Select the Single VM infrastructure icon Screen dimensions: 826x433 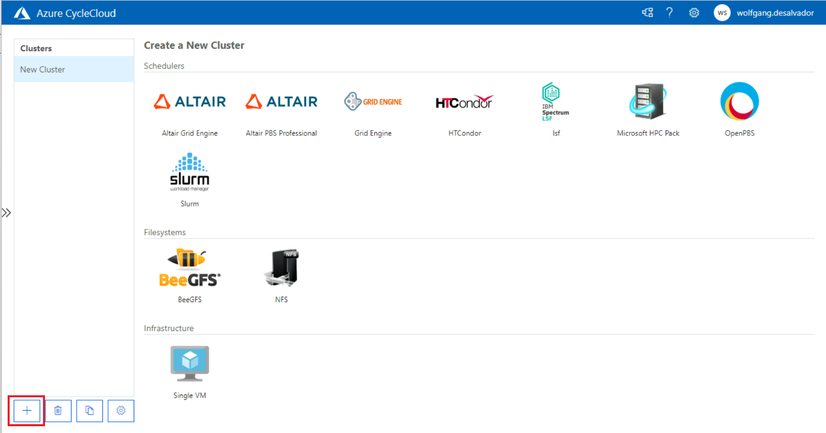190,363
